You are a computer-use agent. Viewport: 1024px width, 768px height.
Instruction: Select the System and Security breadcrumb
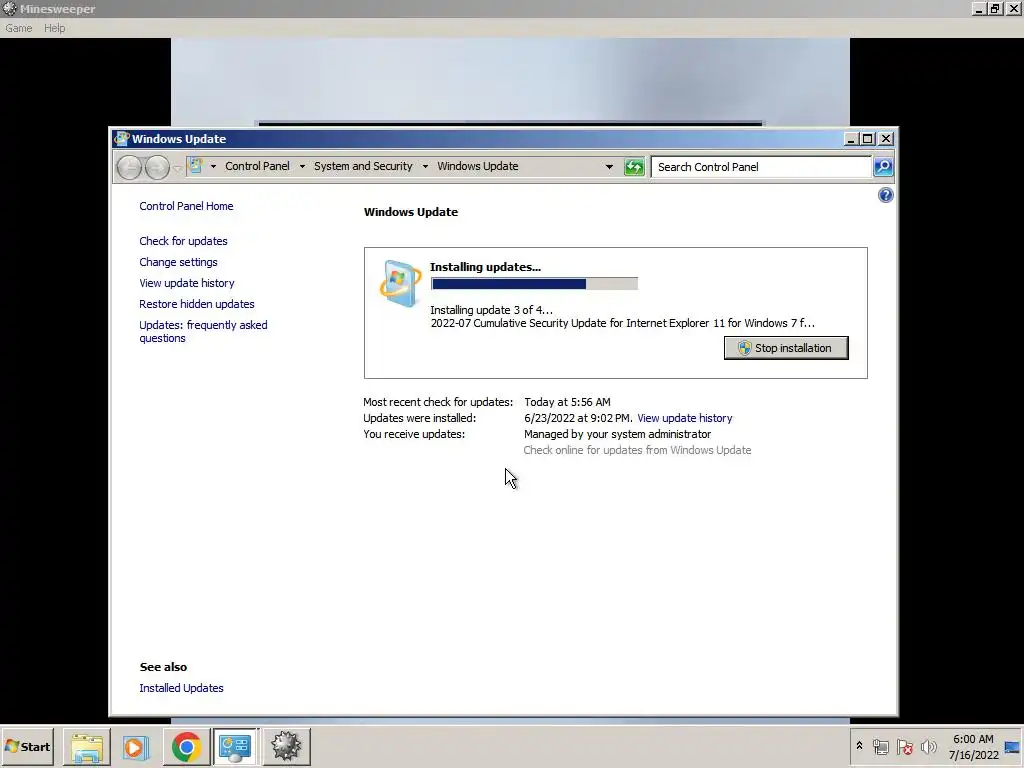click(363, 167)
